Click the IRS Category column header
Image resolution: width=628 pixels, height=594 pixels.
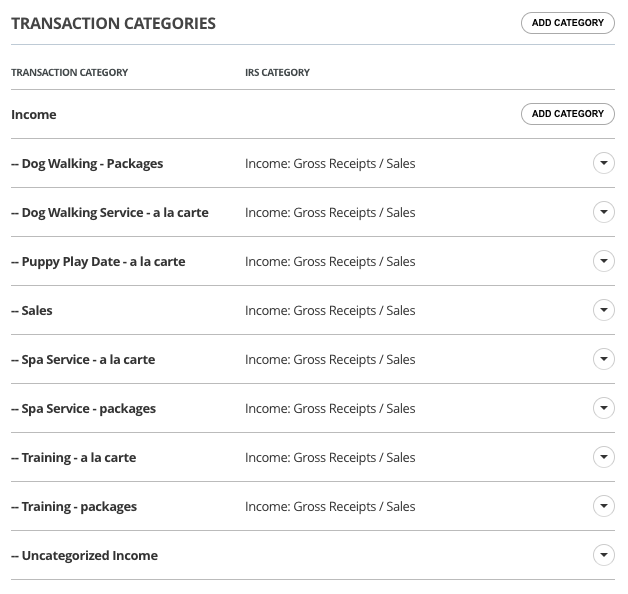277,72
